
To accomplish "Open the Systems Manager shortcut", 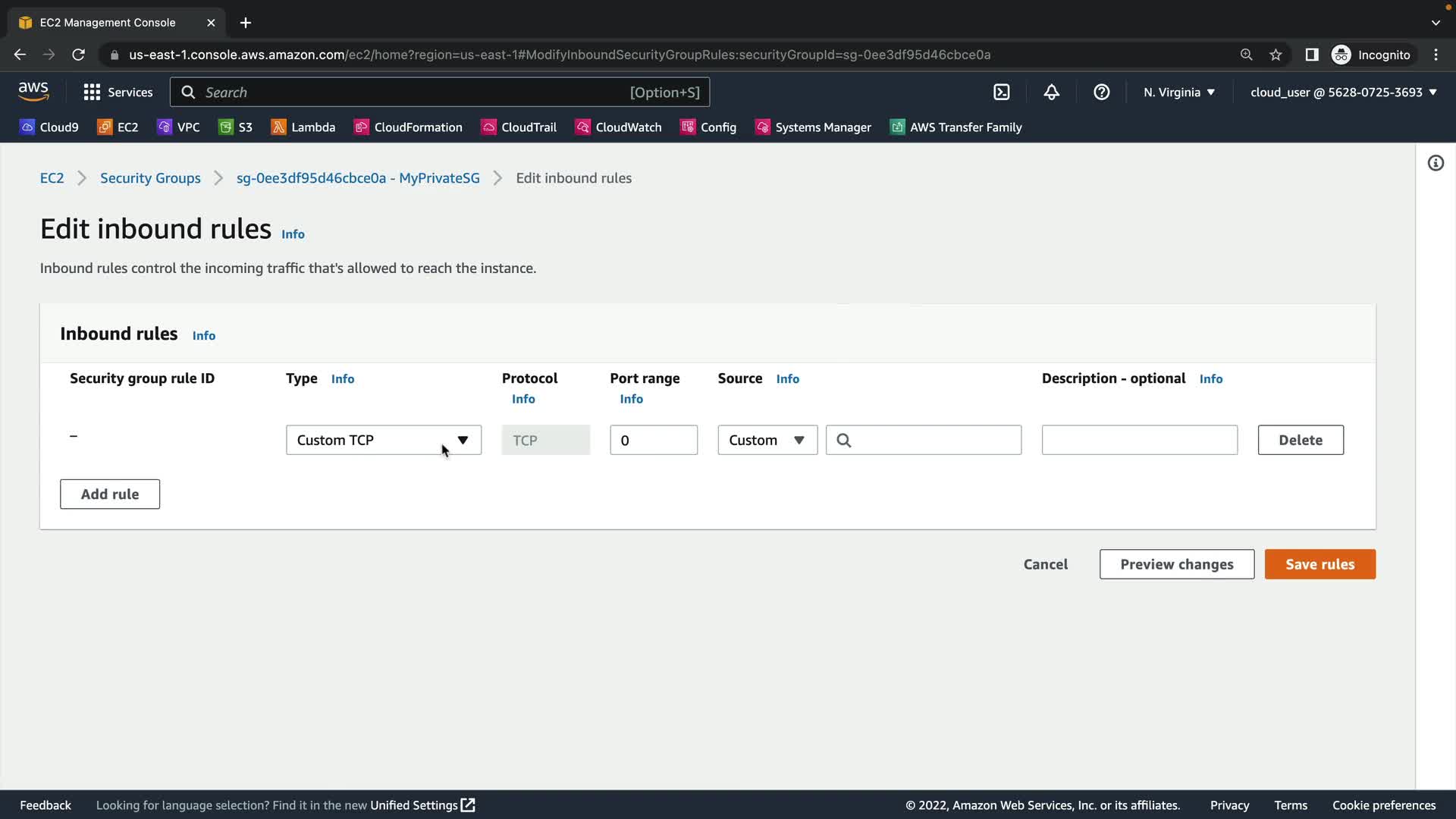I will 814,127.
